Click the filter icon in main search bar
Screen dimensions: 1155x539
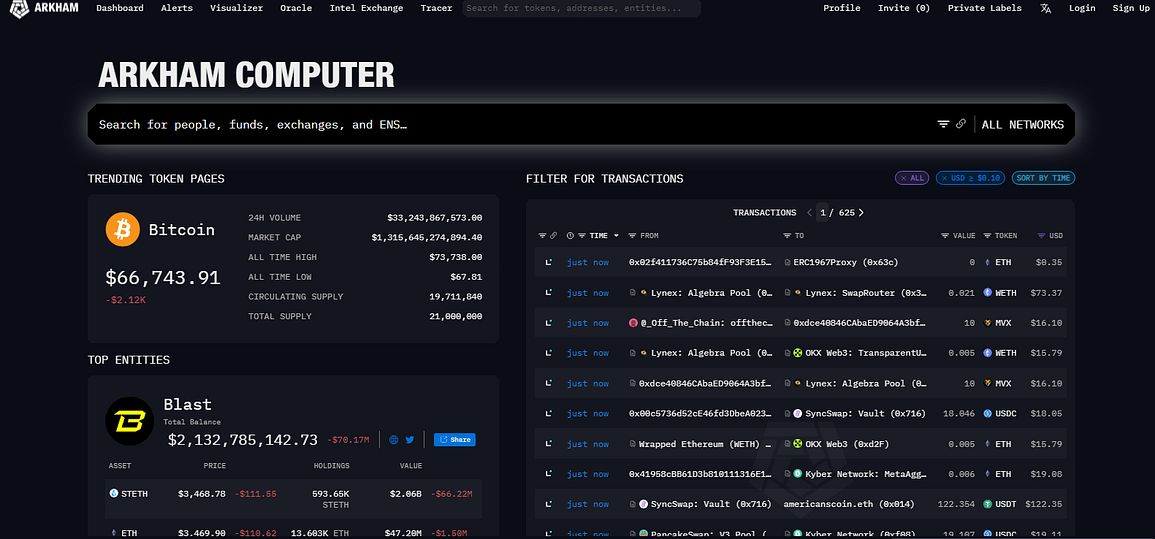[942, 124]
